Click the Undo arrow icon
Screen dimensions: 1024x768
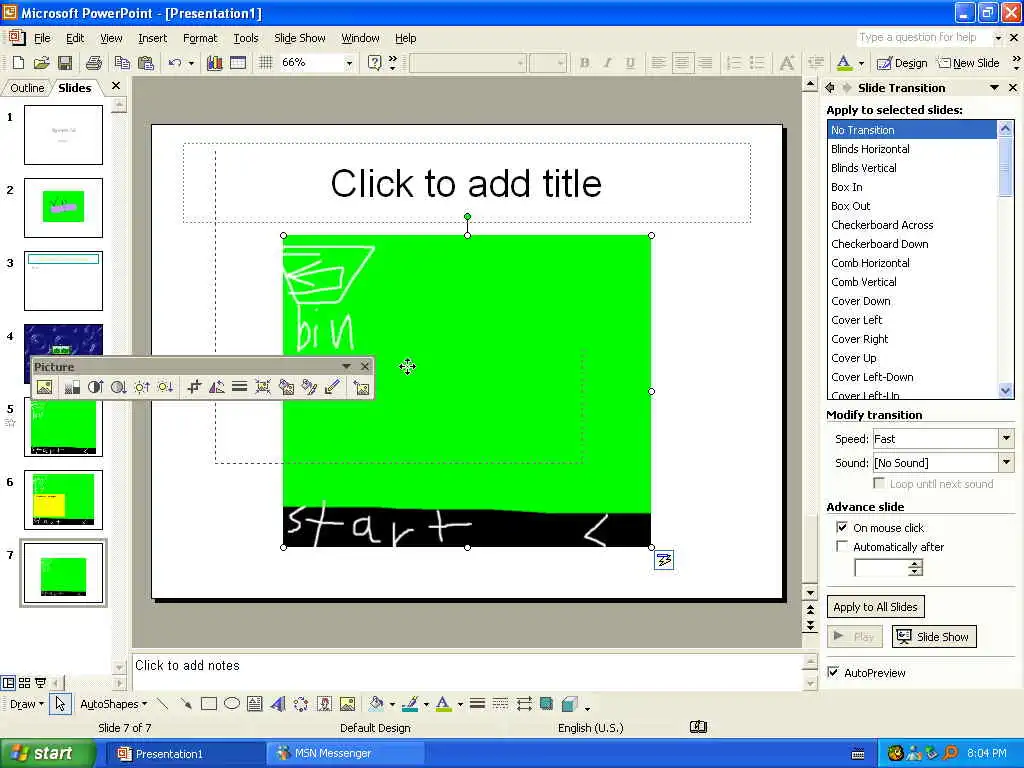point(174,63)
